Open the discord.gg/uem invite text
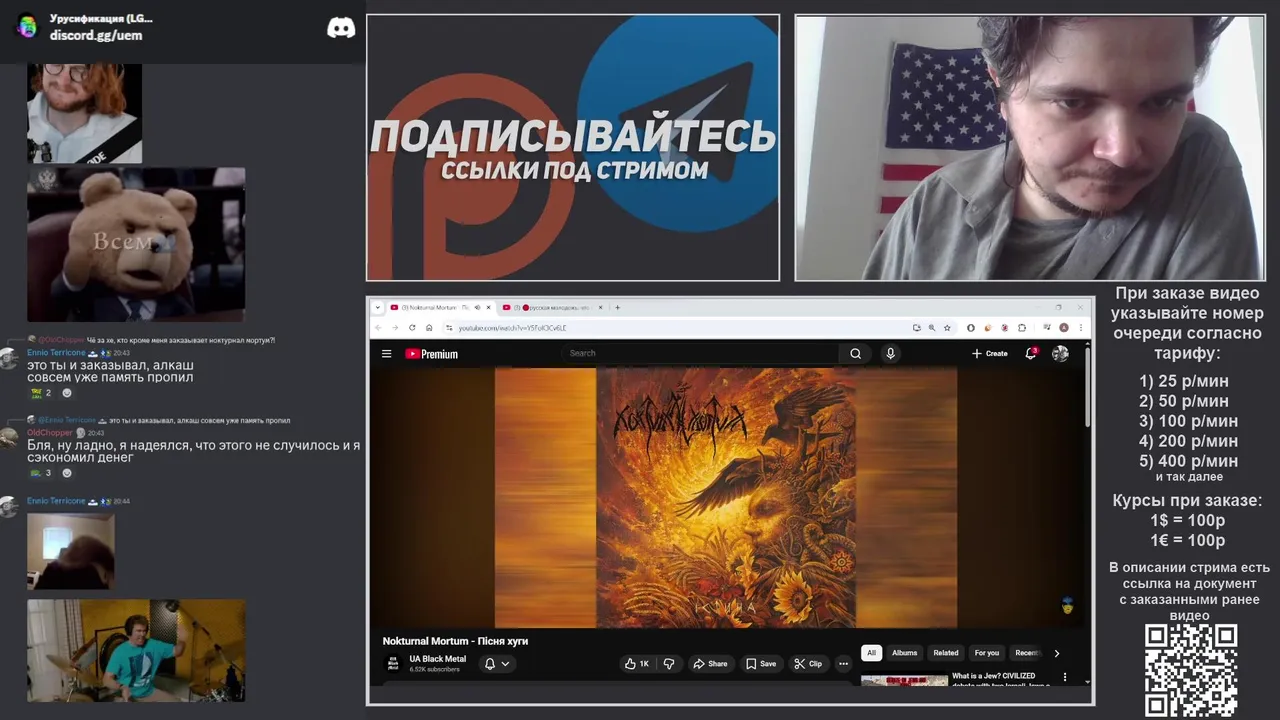 click(x=96, y=35)
